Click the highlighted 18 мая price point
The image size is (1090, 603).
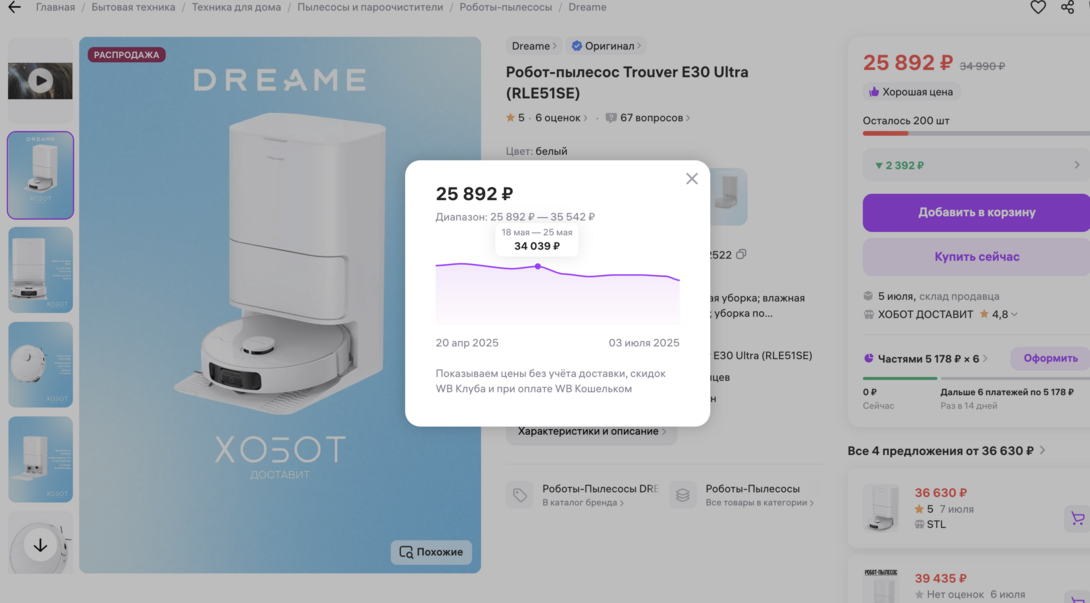click(537, 266)
